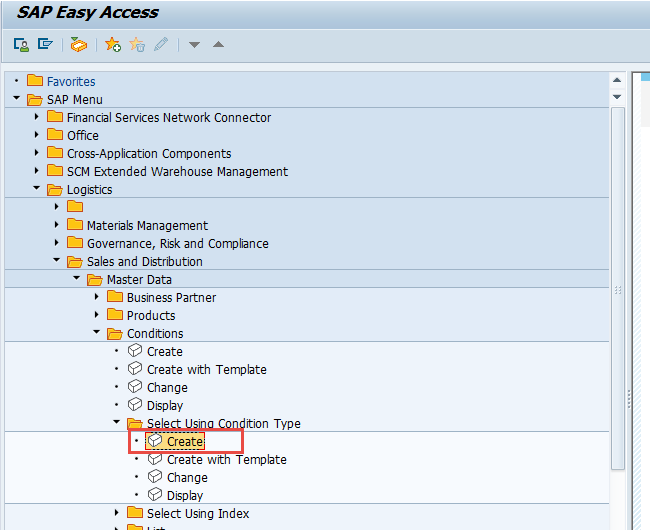Viewport: 650px width, 530px height.
Task: Collapse the Logistics node
Action: click(36, 188)
